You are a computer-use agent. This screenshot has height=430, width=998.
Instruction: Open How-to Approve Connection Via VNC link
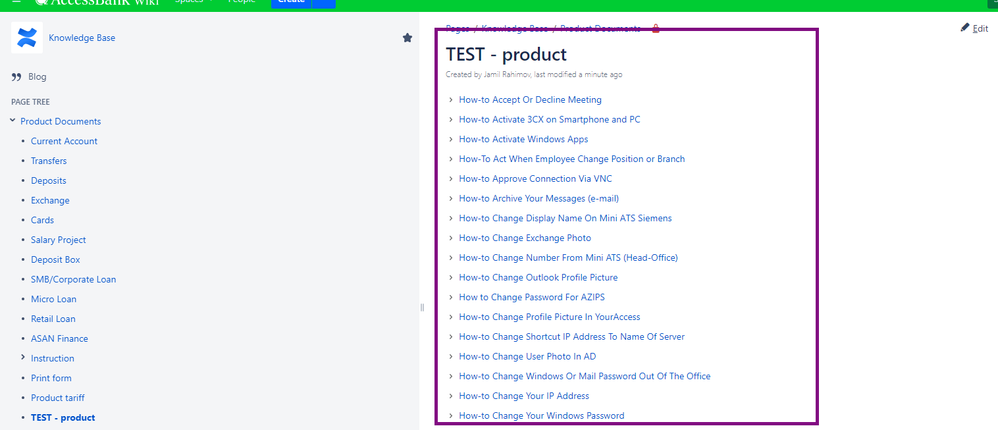(535, 179)
